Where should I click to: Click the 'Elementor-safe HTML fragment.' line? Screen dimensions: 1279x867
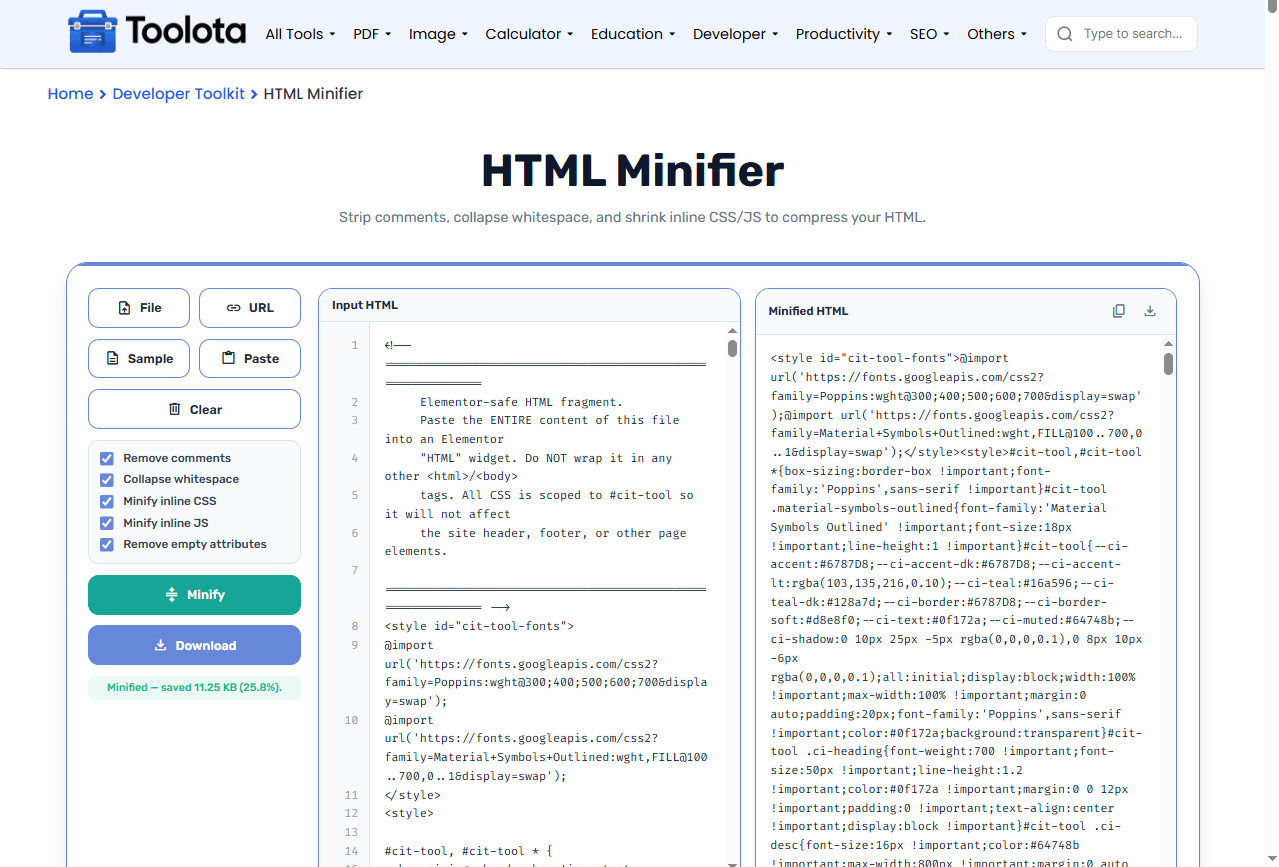[521, 402]
